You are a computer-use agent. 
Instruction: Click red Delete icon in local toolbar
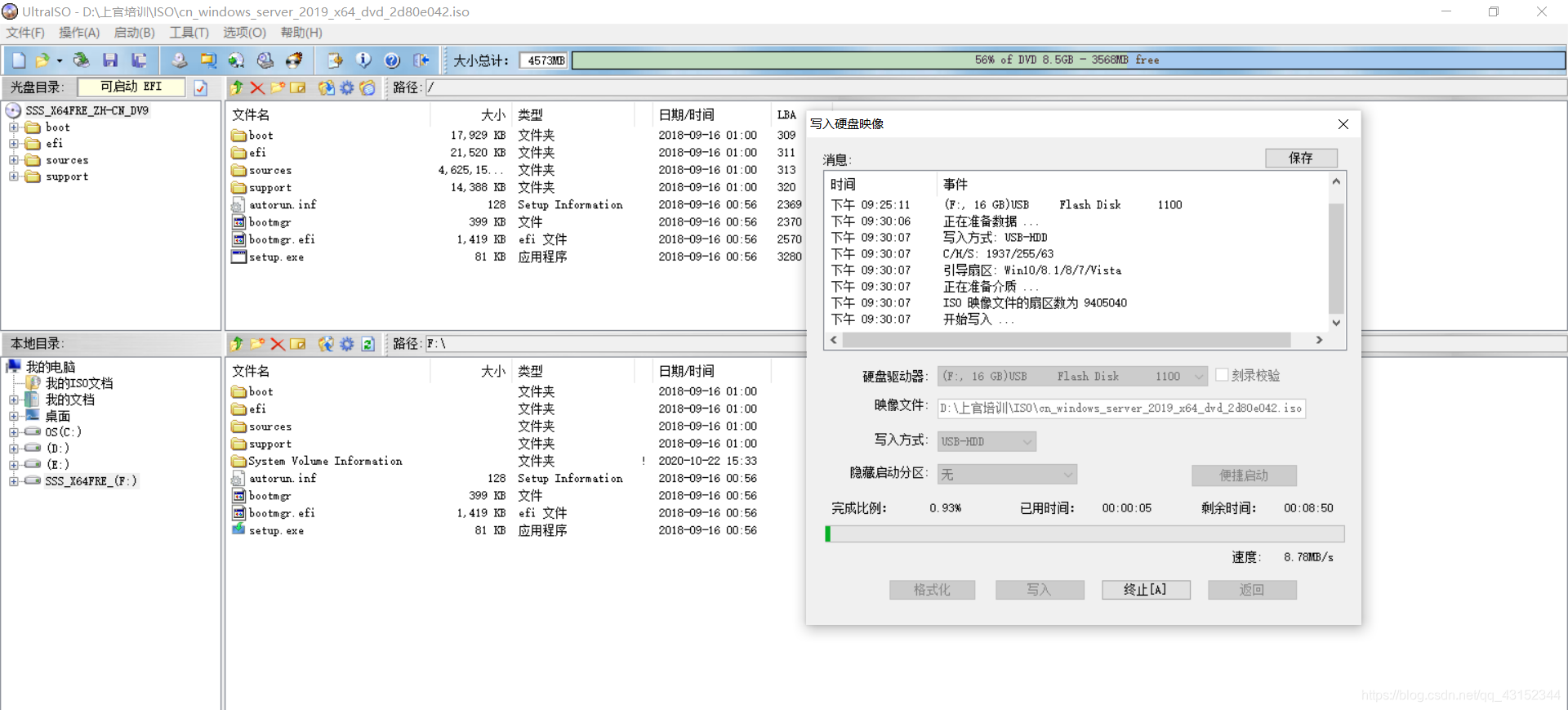(278, 344)
